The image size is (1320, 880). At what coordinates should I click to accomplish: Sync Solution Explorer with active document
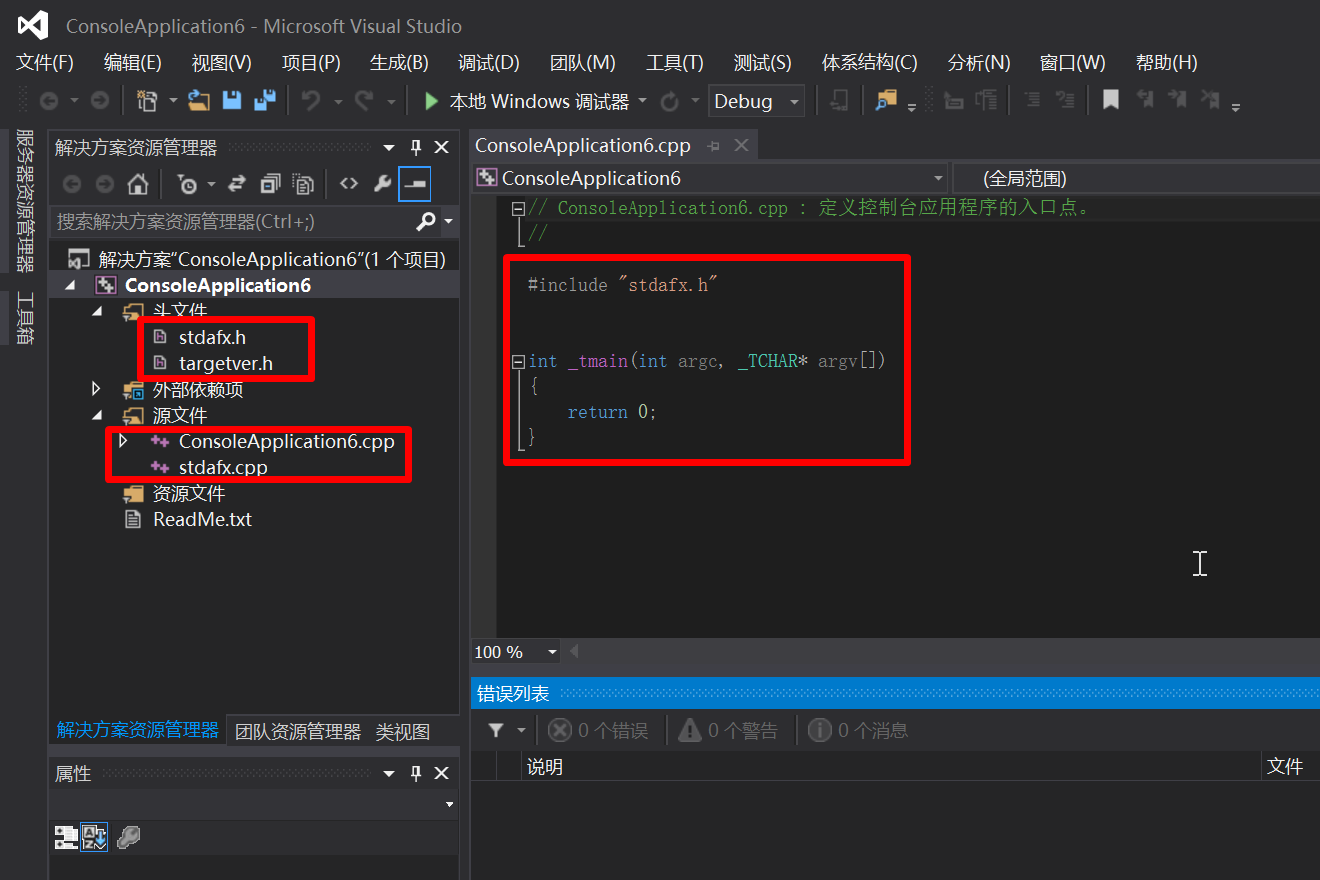[239, 183]
